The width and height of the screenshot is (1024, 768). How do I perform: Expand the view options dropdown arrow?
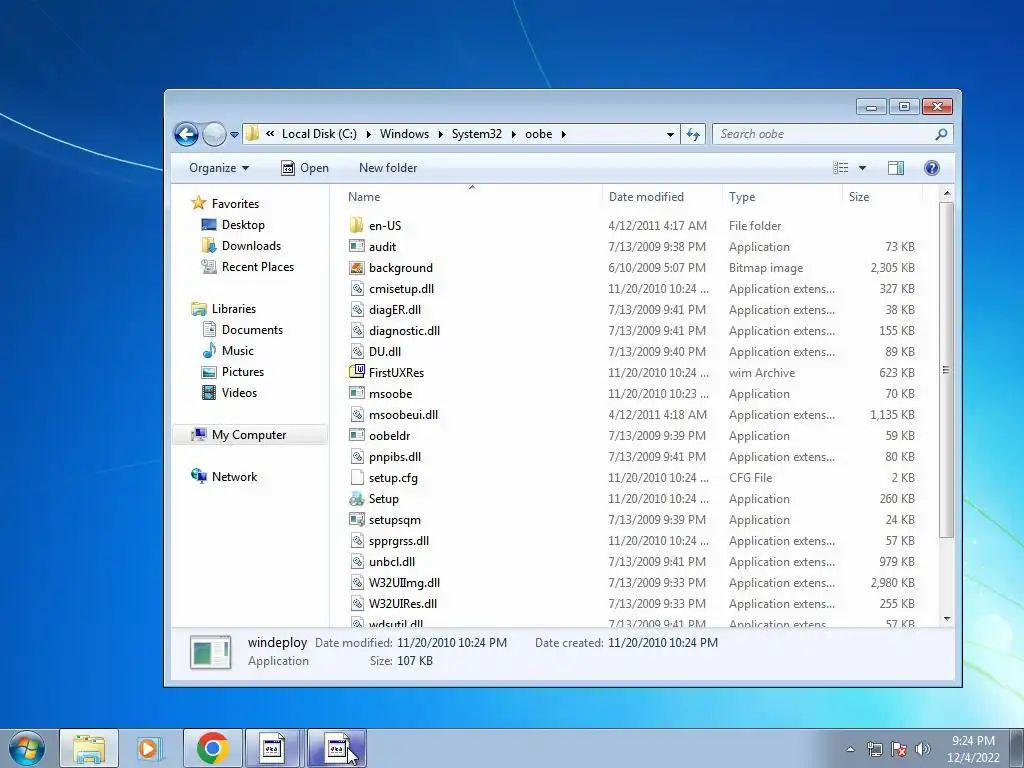tap(862, 168)
